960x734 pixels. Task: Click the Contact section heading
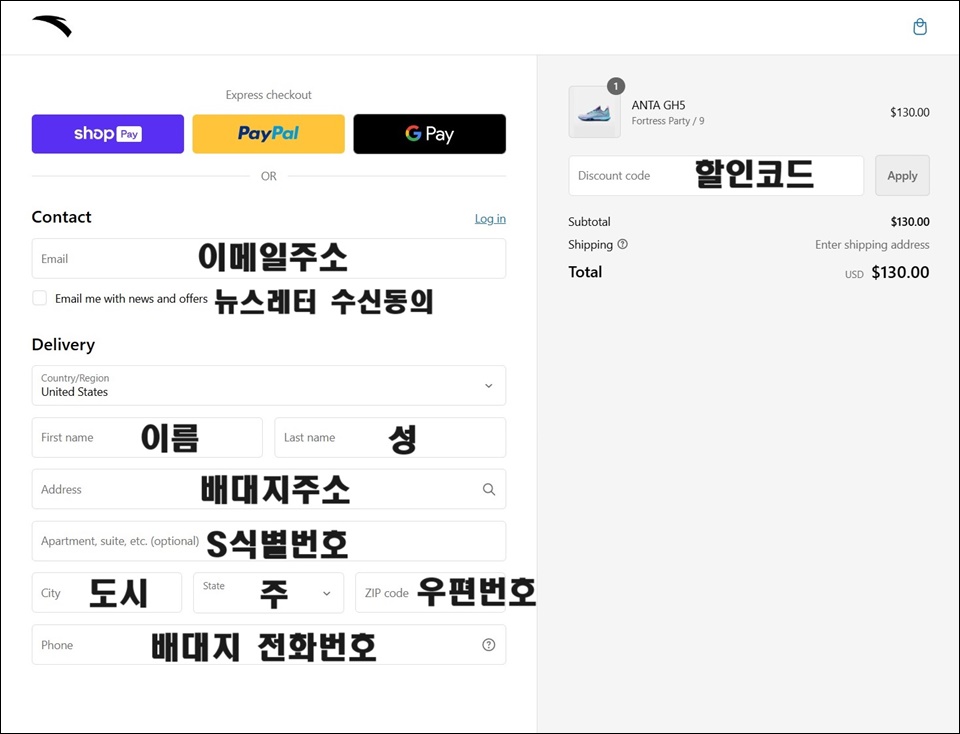(x=61, y=217)
